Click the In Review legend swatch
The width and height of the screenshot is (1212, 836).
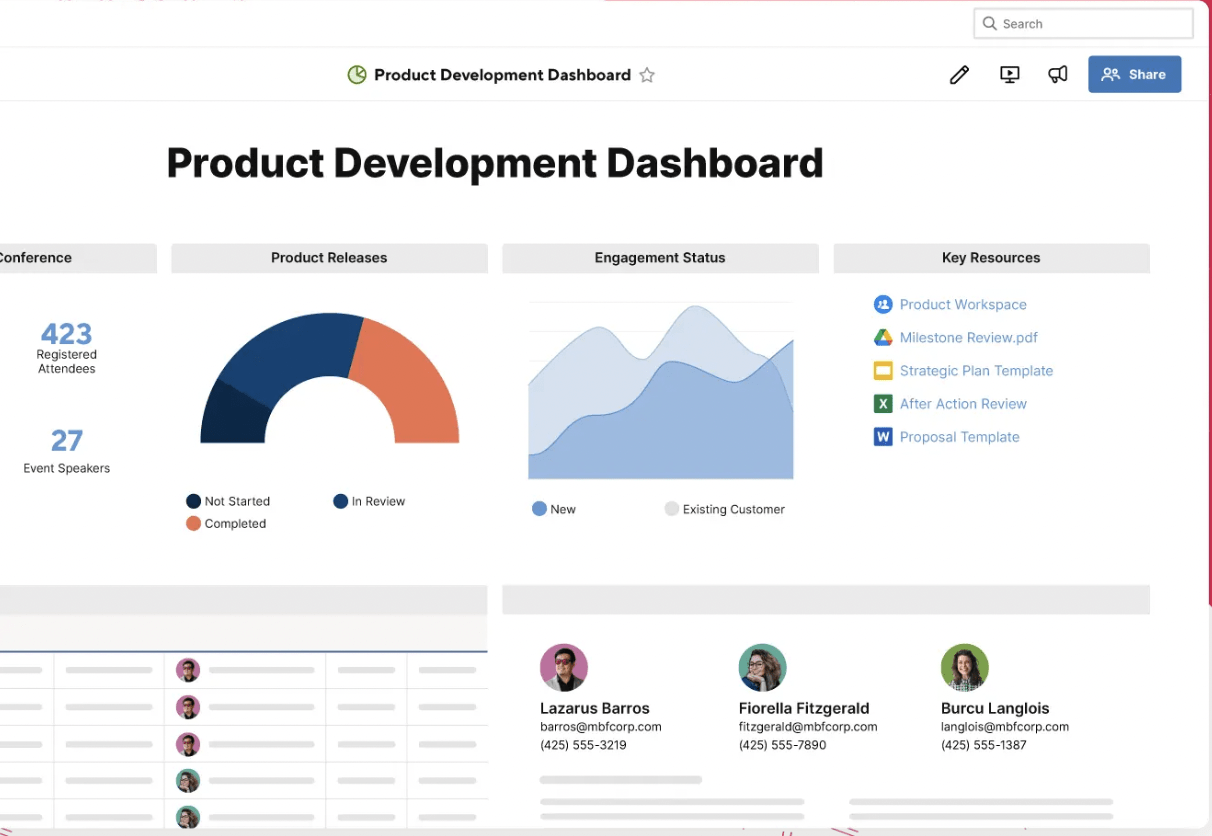tap(341, 501)
